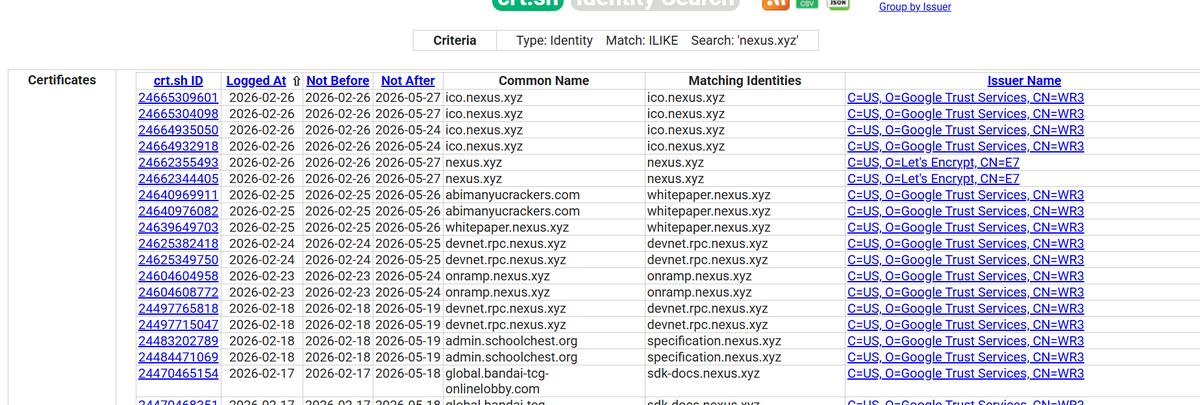This screenshot has width=1200, height=405.
Task: Open certificate ID 24625349750
Action: coord(178,260)
